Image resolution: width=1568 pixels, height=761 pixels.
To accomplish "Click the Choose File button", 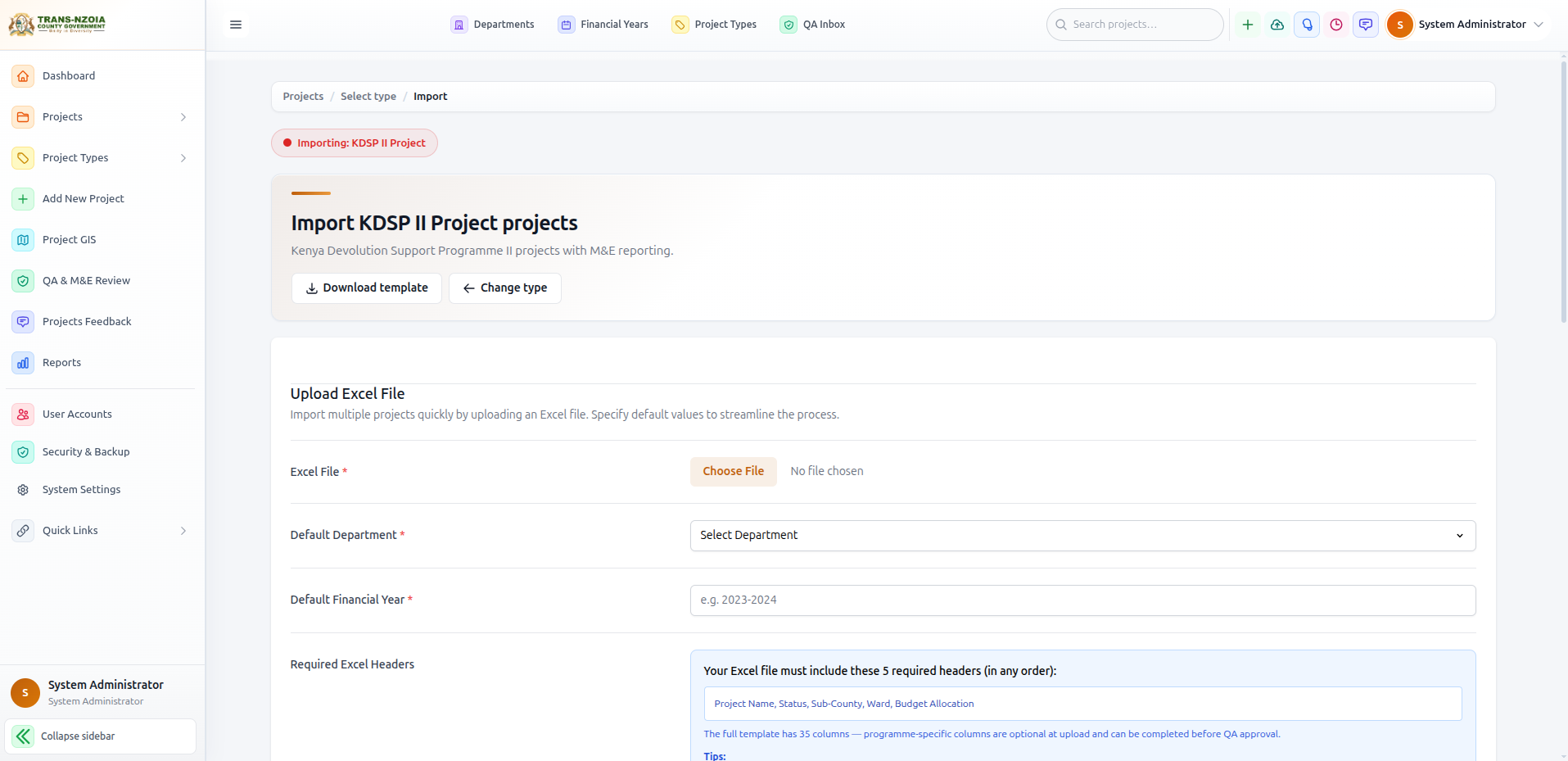I will (x=733, y=472).
